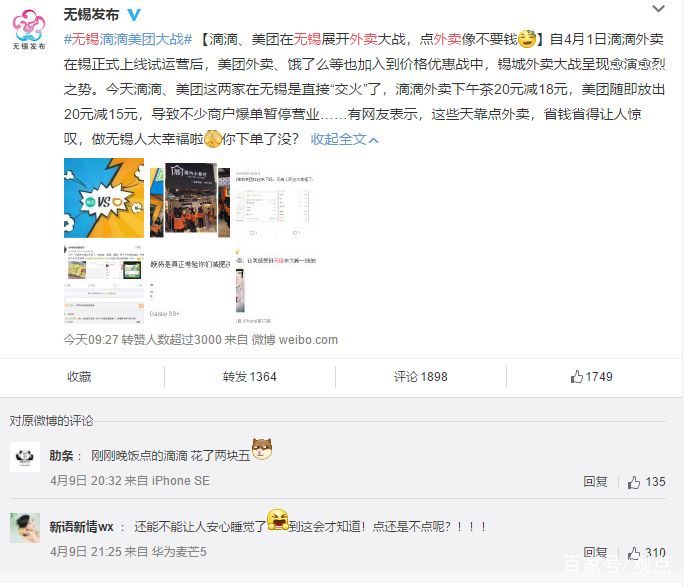Open the #无锡滴滴美团大战# hashtag link
The image size is (684, 587).
(x=128, y=39)
